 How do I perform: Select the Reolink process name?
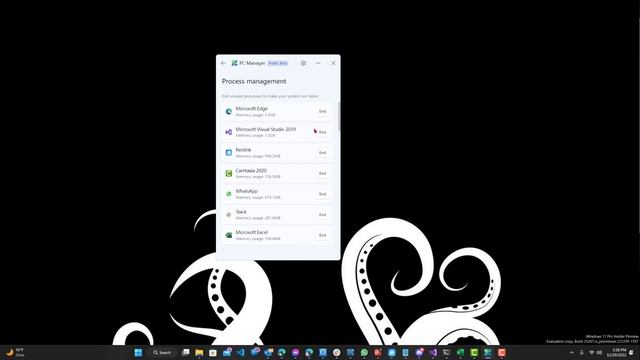(243, 150)
